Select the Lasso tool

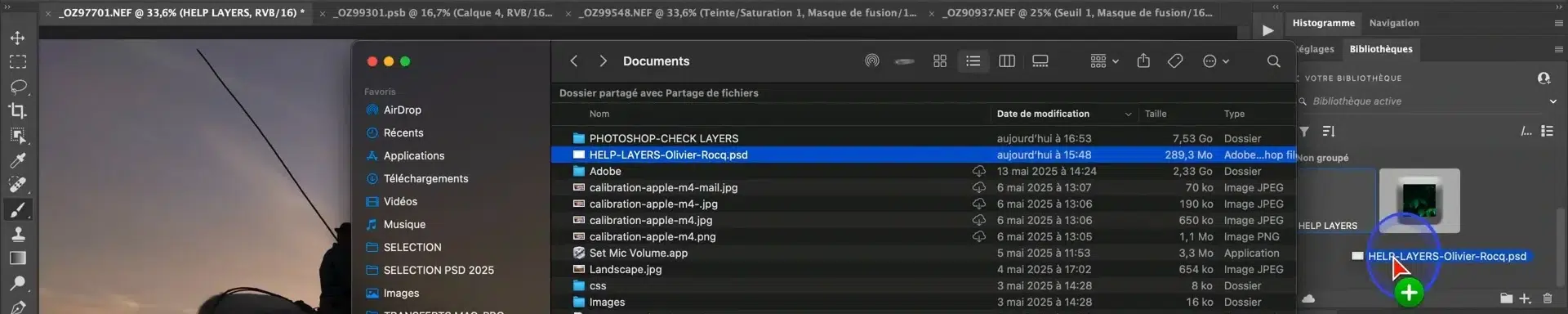click(x=17, y=87)
